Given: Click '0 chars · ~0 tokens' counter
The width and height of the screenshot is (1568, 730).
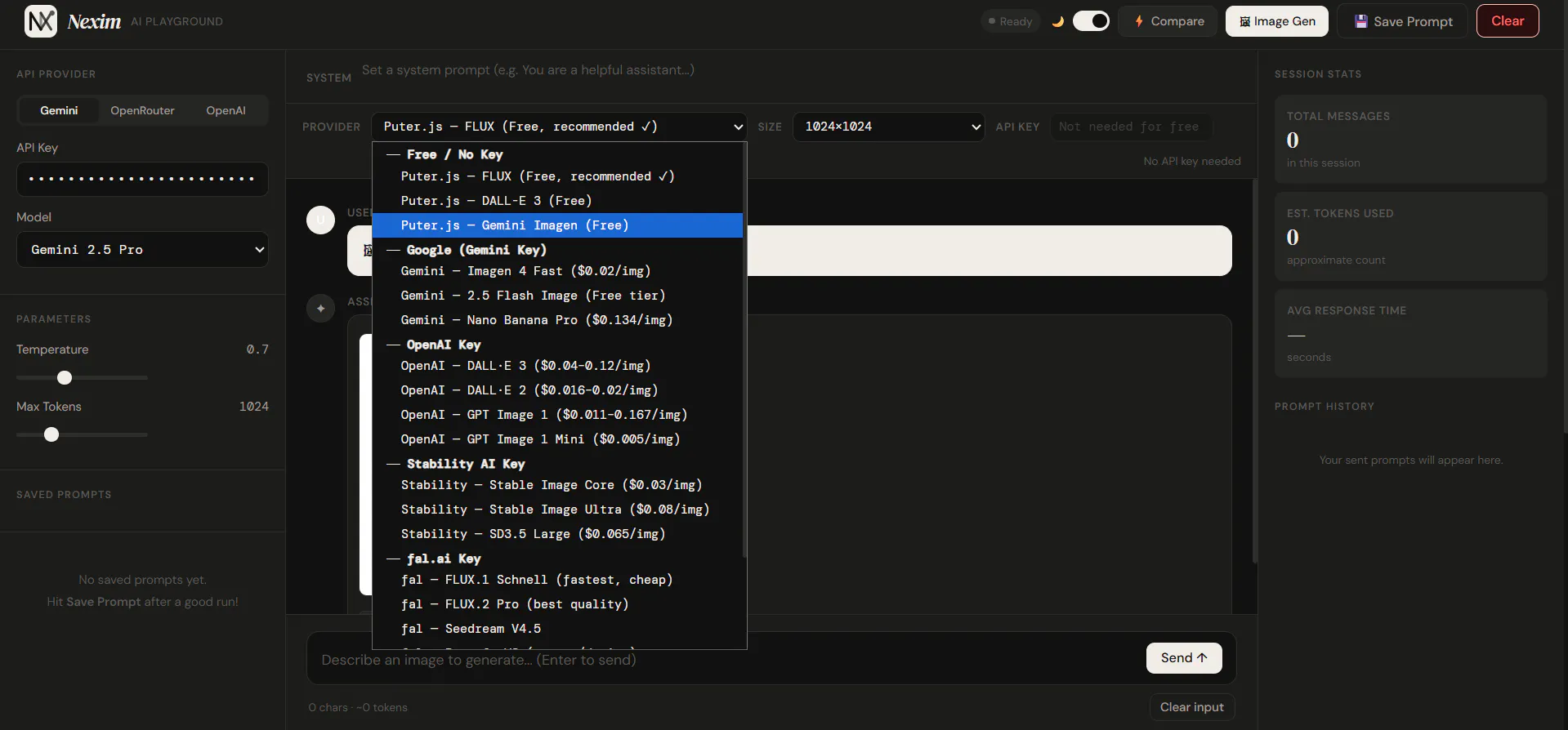Looking at the screenshot, I should tap(358, 708).
